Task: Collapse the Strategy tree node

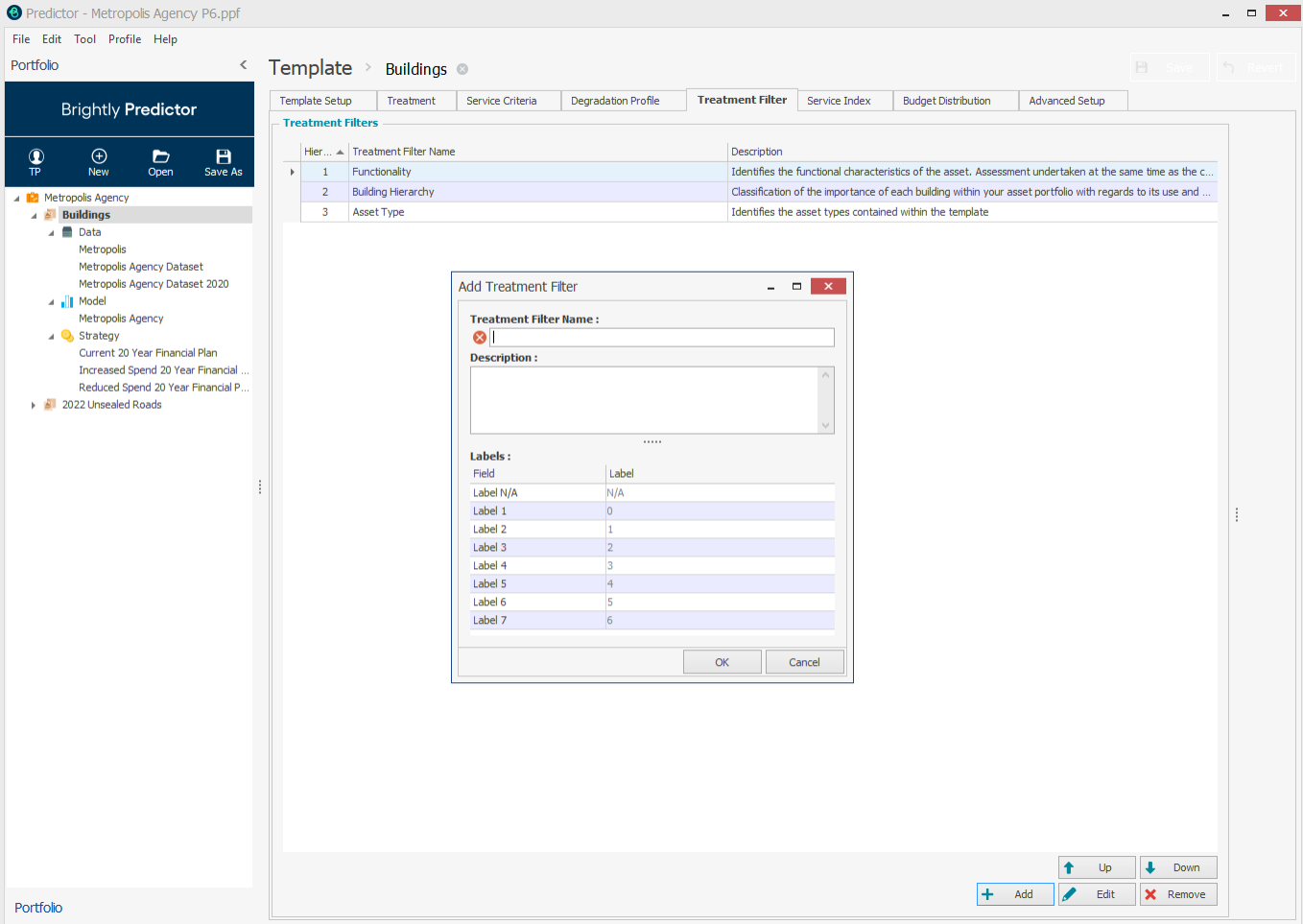Action: (x=51, y=337)
